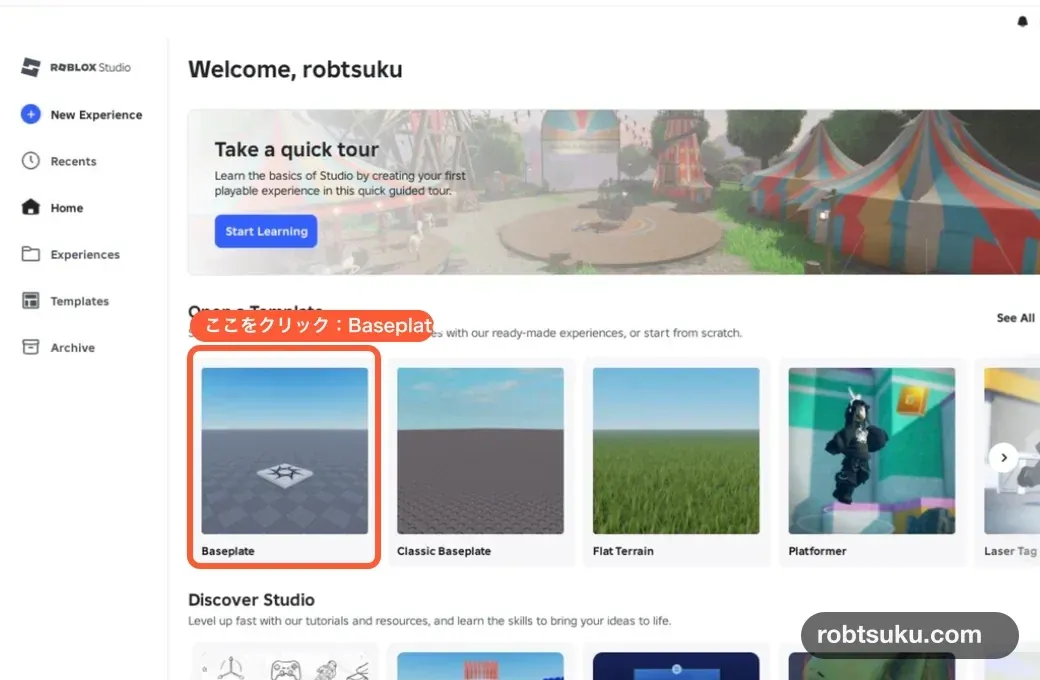This screenshot has height=680, width=1040.
Task: Click the Laser Tag template label
Action: point(1010,551)
